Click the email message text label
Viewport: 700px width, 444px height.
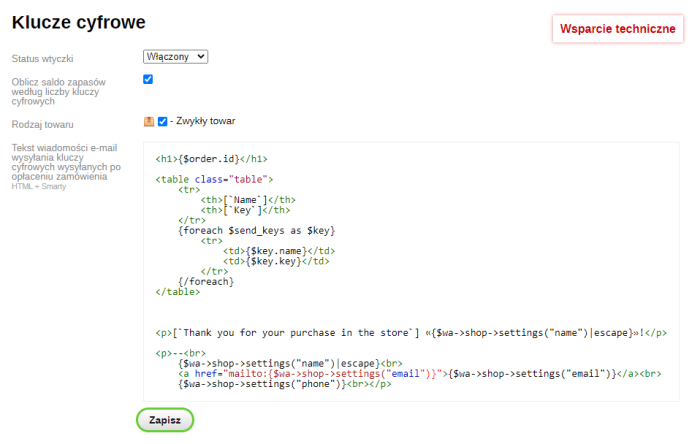[x=66, y=162]
